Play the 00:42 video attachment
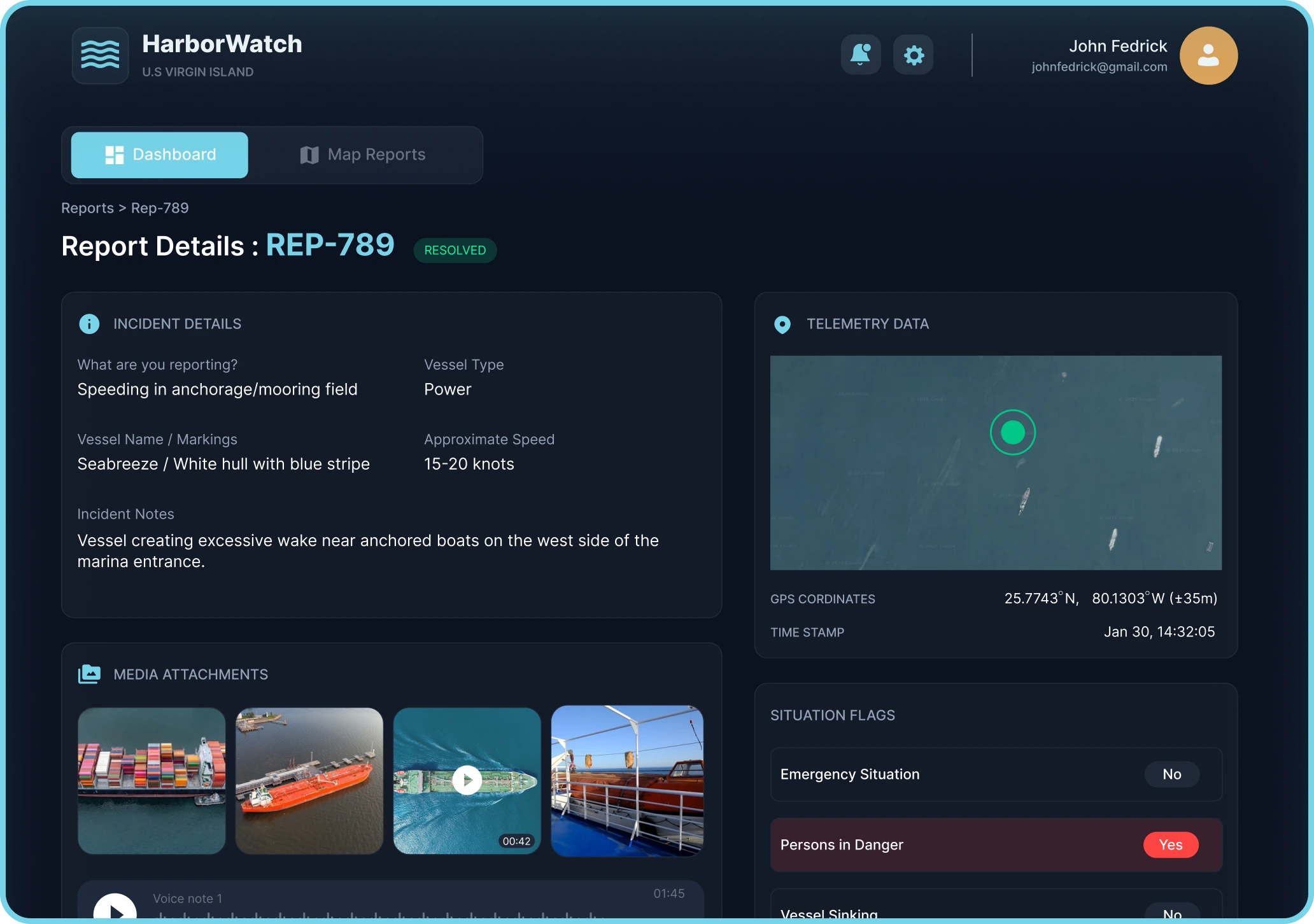Screen dimensions: 1314x924 (467, 780)
